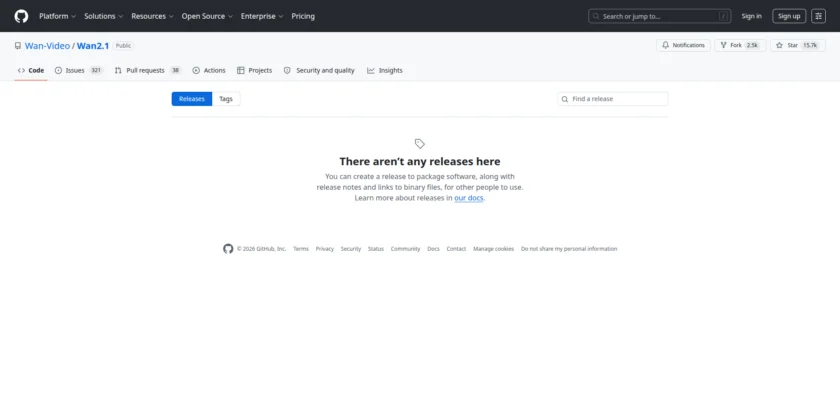Viewport: 840px width, 412px height.
Task: Focus the Find a release field
Action: point(613,99)
